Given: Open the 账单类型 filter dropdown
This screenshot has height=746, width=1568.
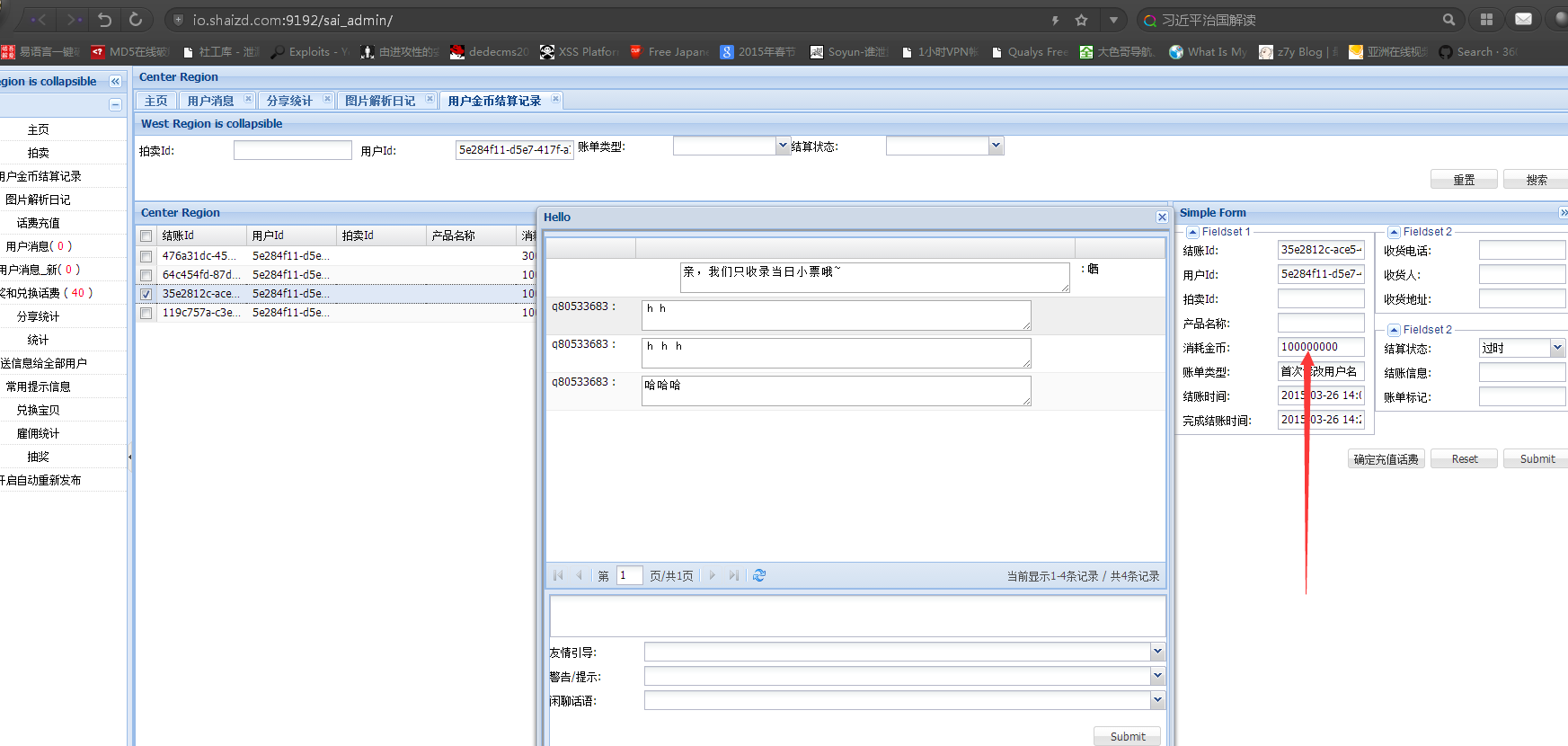Looking at the screenshot, I should (x=783, y=146).
